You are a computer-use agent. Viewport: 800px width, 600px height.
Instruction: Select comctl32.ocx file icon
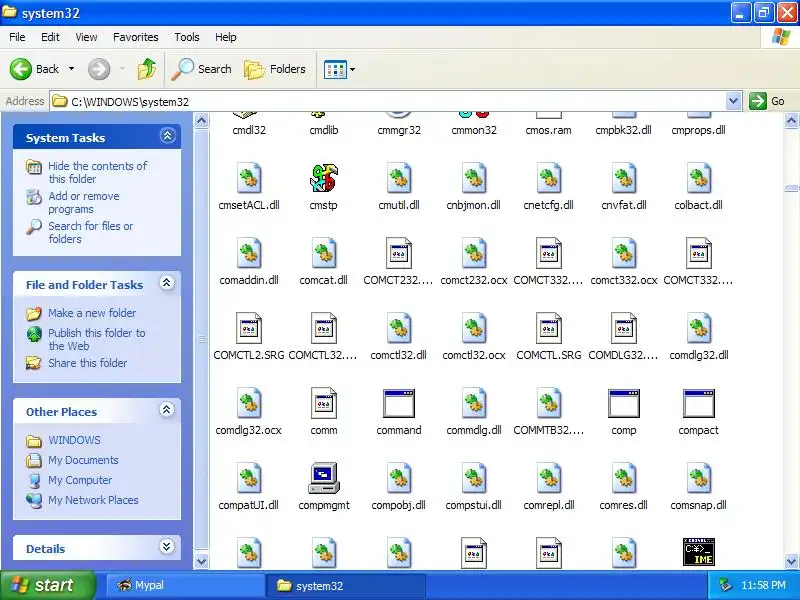[473, 328]
